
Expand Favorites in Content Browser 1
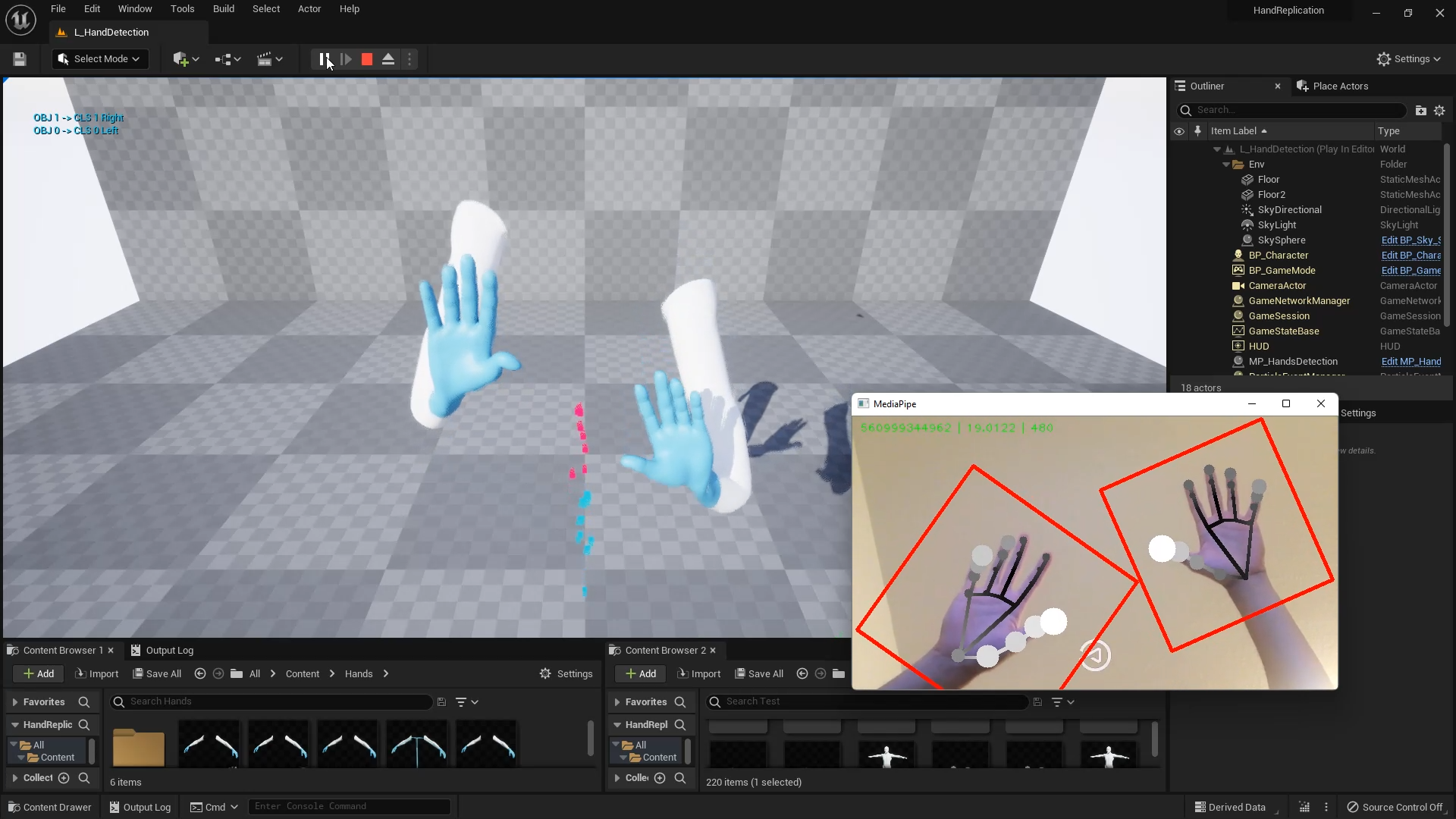(15, 702)
